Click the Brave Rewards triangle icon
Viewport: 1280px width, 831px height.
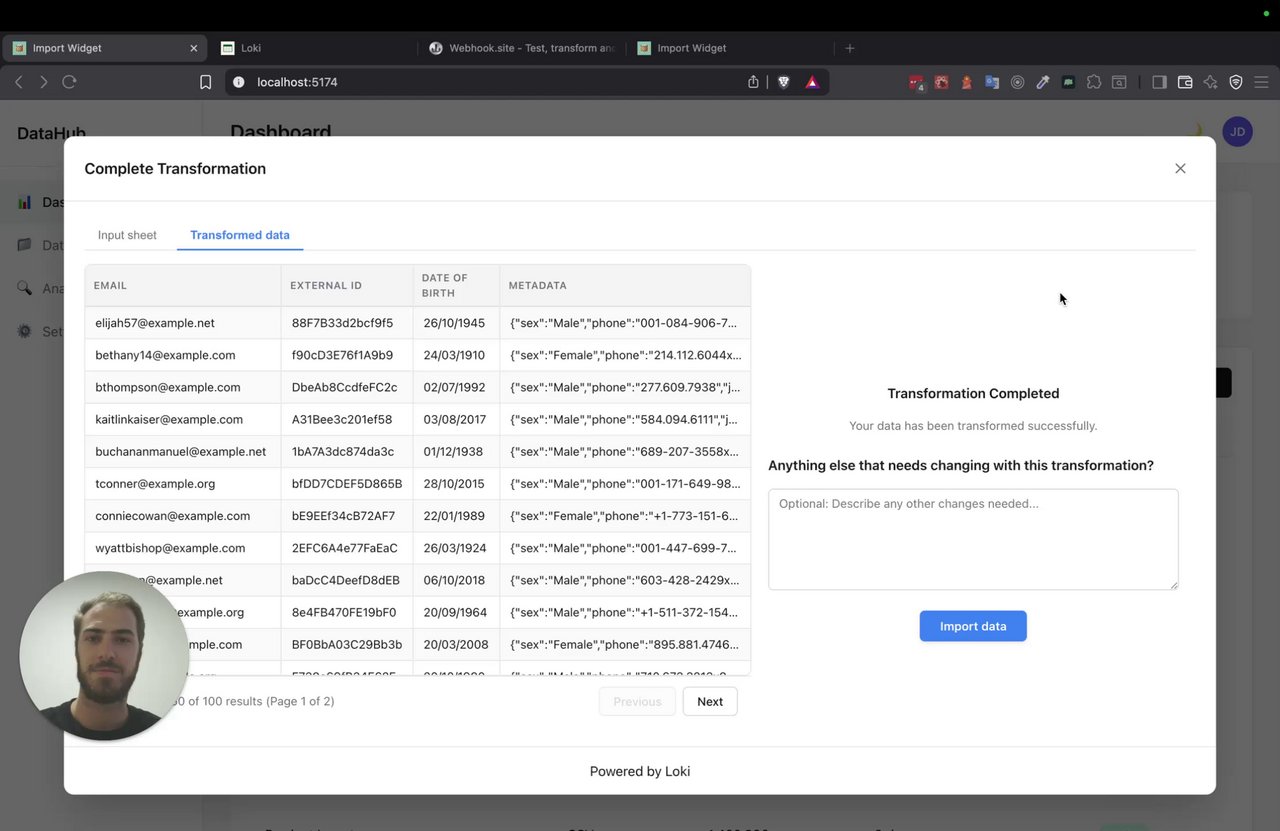pyautogui.click(x=812, y=82)
